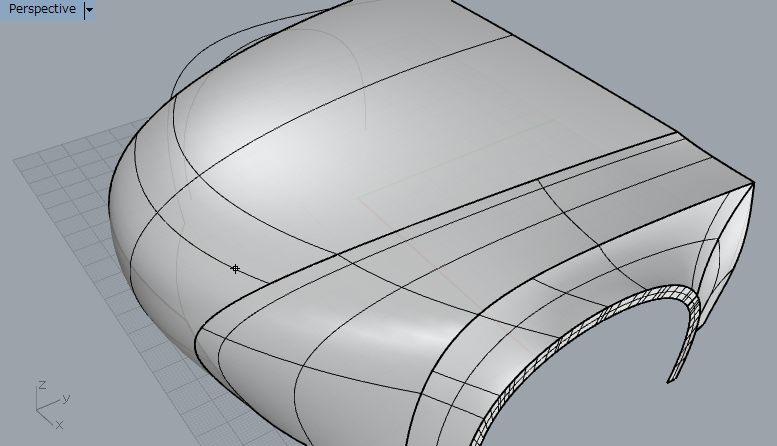
Task: Open the Perspective viewport dropdown arrow
Action: pos(89,9)
